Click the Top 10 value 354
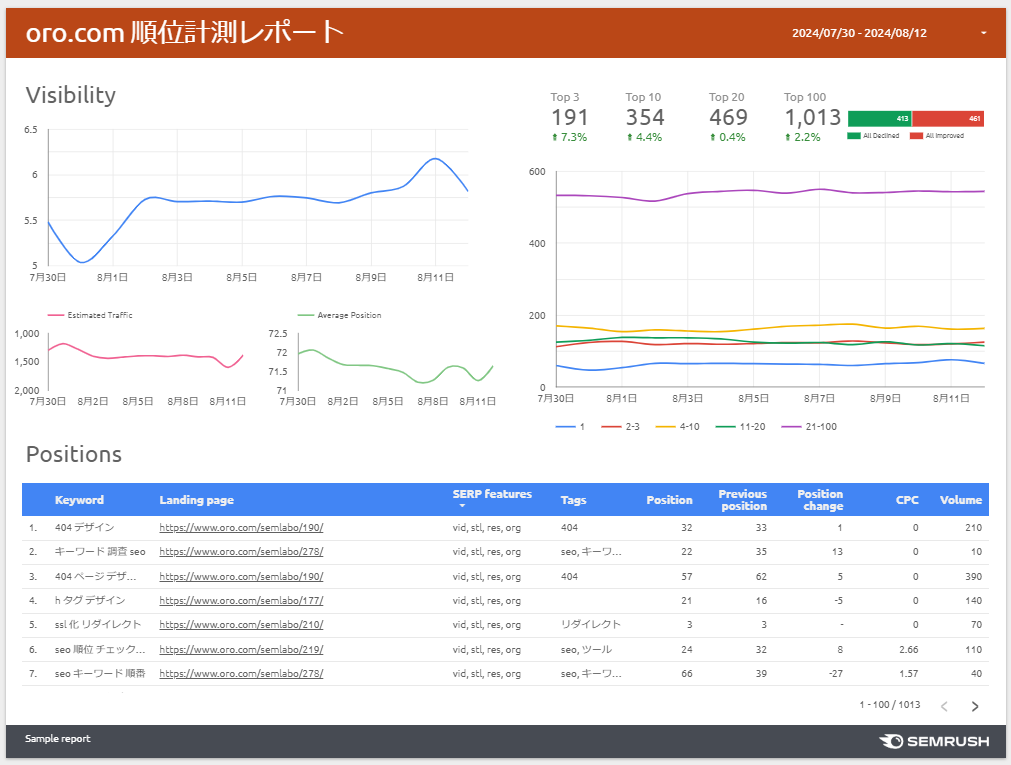The height and width of the screenshot is (765, 1011). tap(645, 117)
